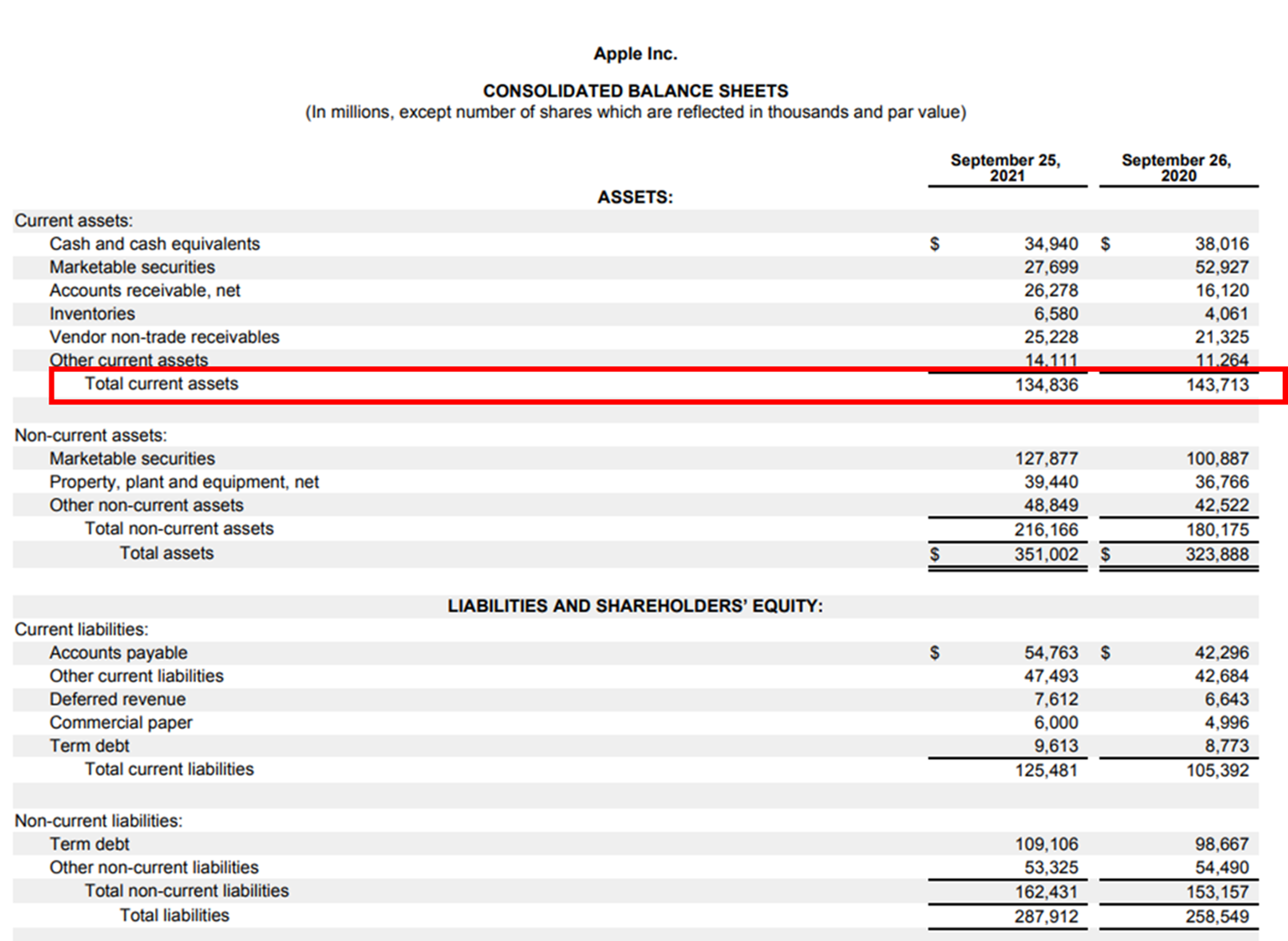
Task: Select the "September 25, 2021" column header
Action: pyautogui.click(x=1006, y=168)
